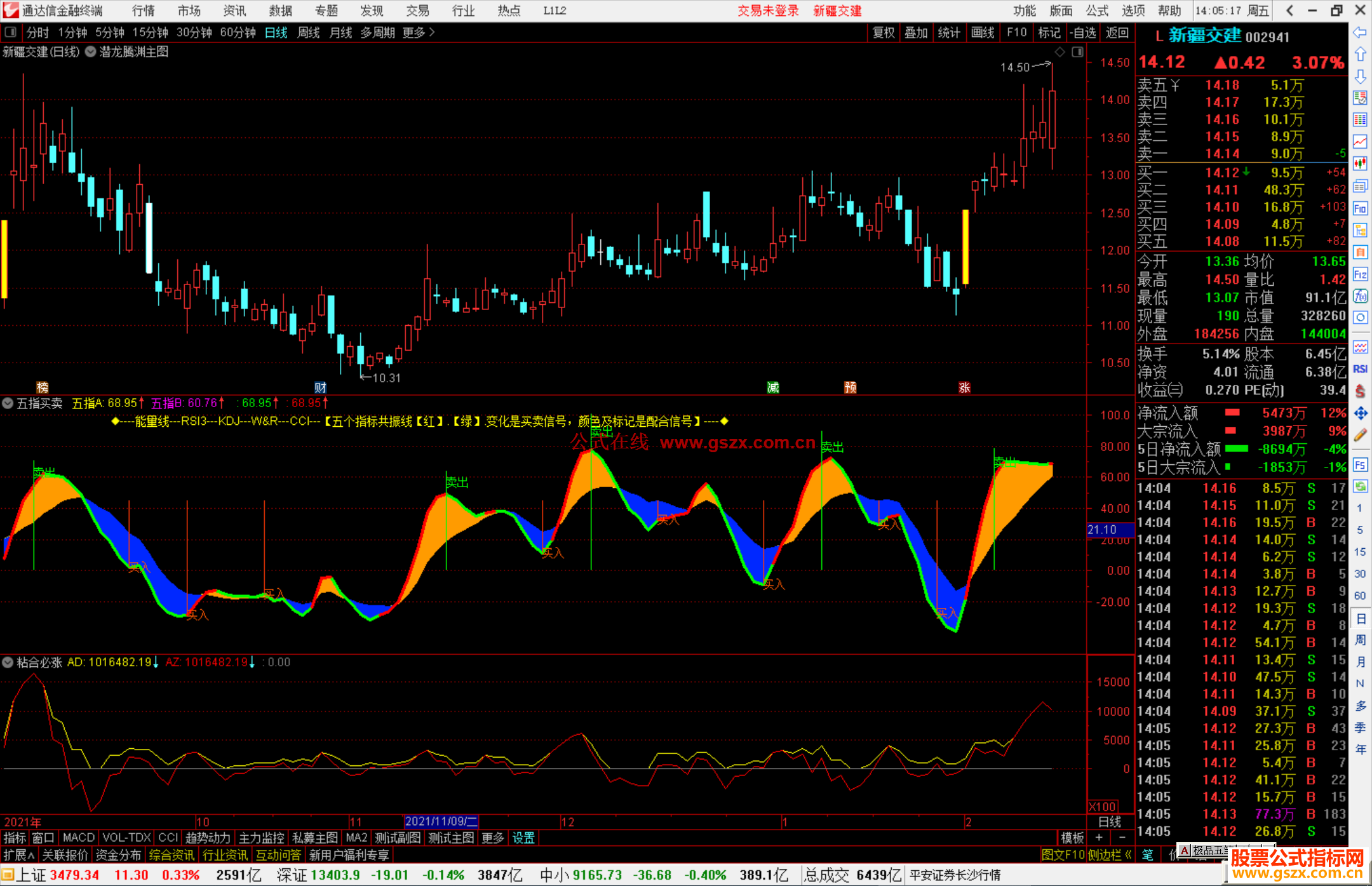1372x886 pixels.
Task: Click the 设置 settings link
Action: [x=523, y=838]
